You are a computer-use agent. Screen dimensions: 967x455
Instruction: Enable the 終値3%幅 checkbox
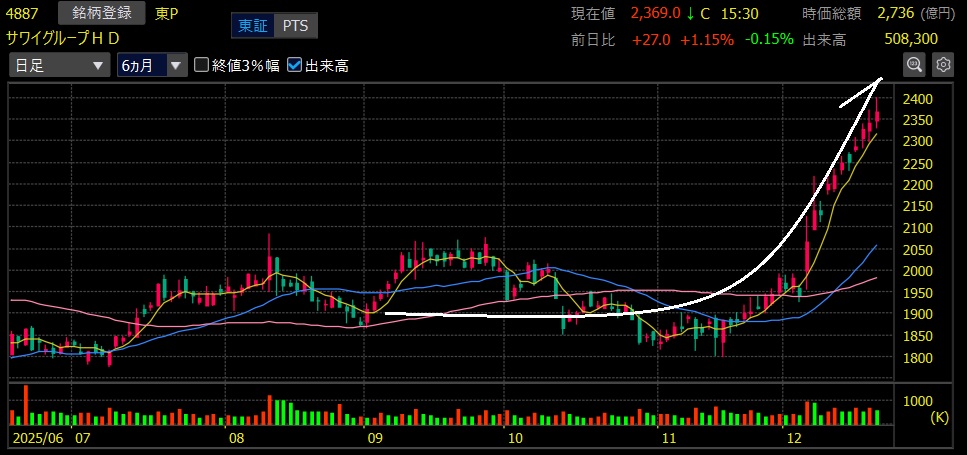(x=202, y=65)
